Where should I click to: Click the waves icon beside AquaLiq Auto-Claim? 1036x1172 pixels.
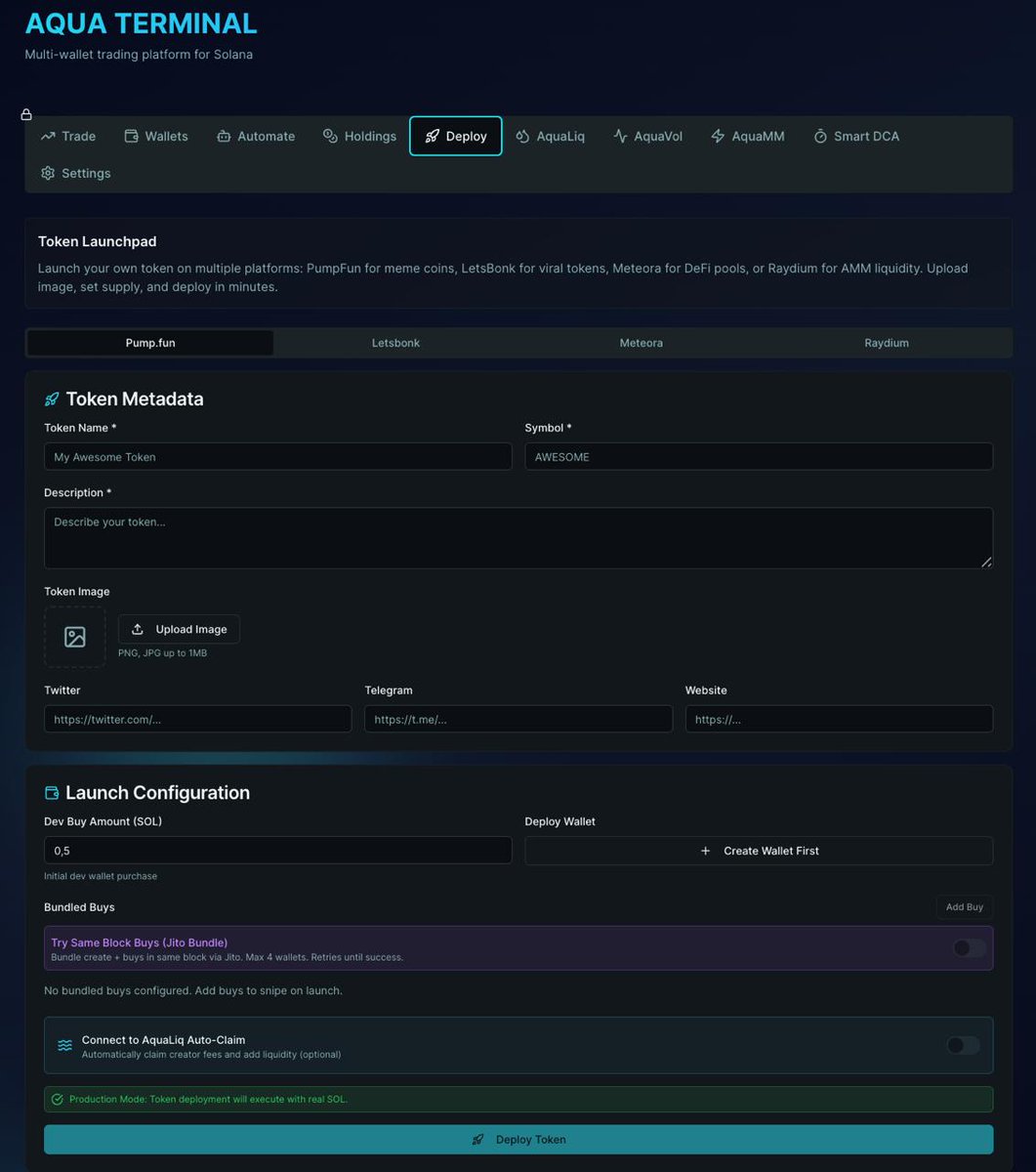click(64, 1045)
